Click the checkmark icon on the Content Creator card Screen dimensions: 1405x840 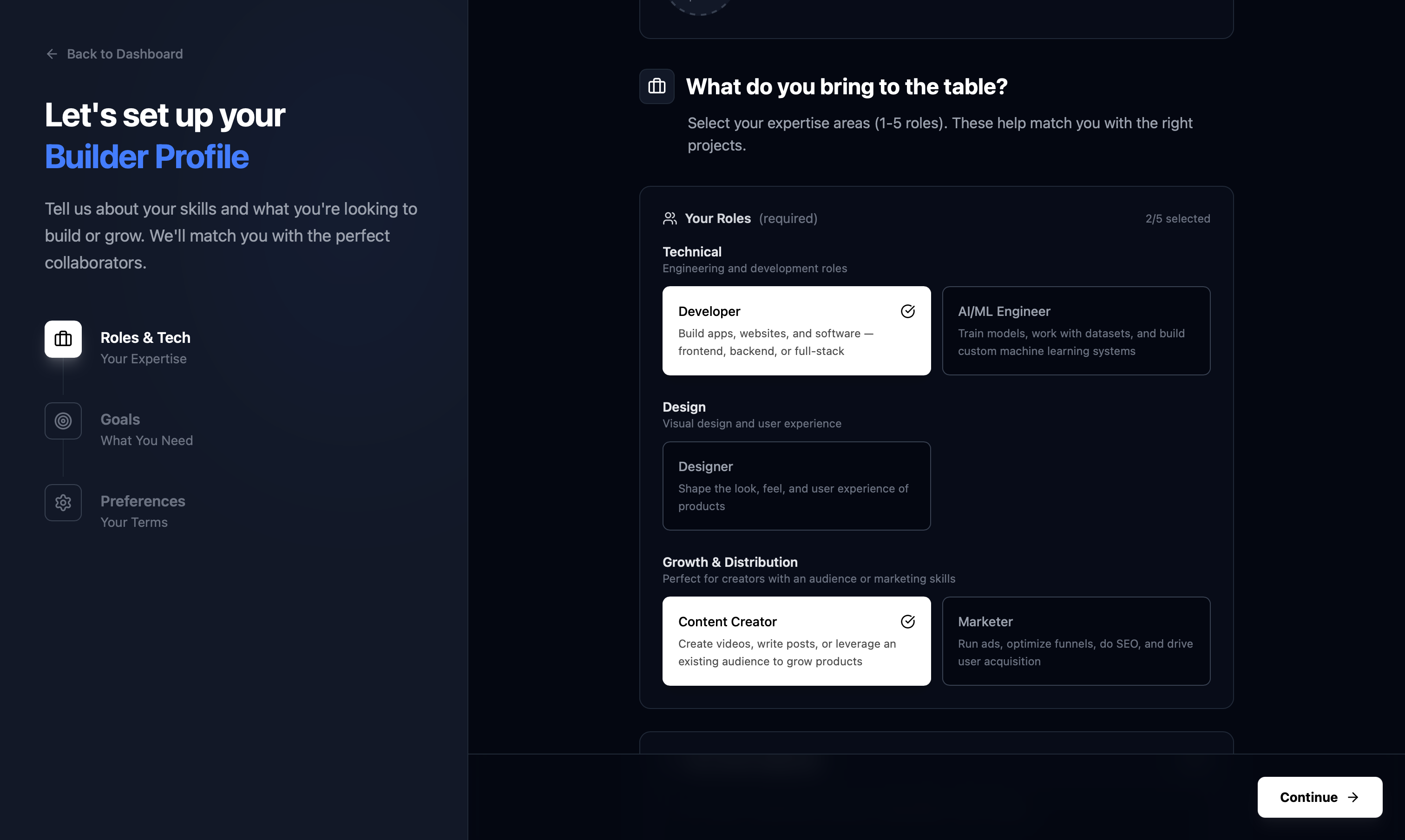pyautogui.click(x=907, y=622)
